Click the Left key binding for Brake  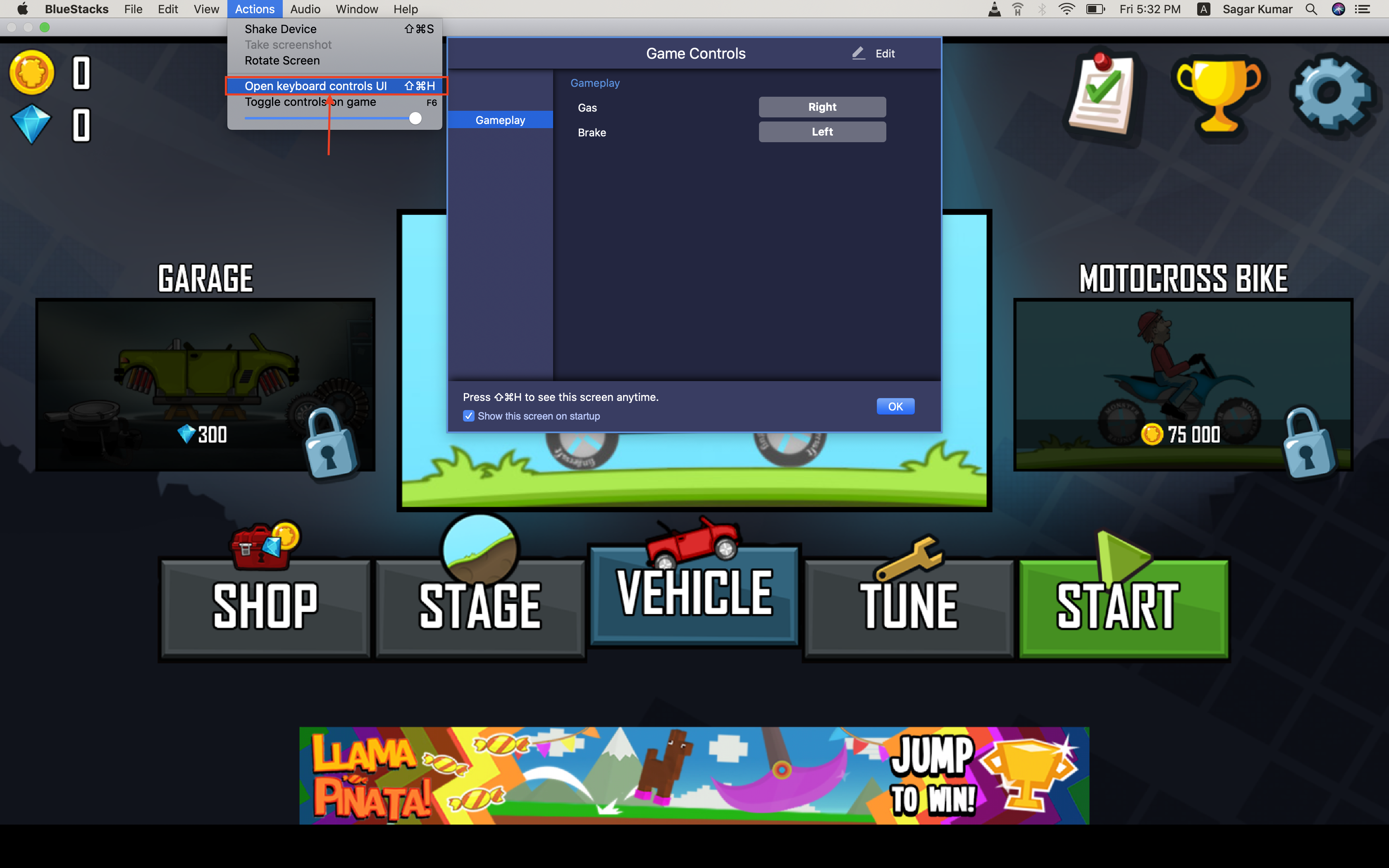tap(822, 131)
